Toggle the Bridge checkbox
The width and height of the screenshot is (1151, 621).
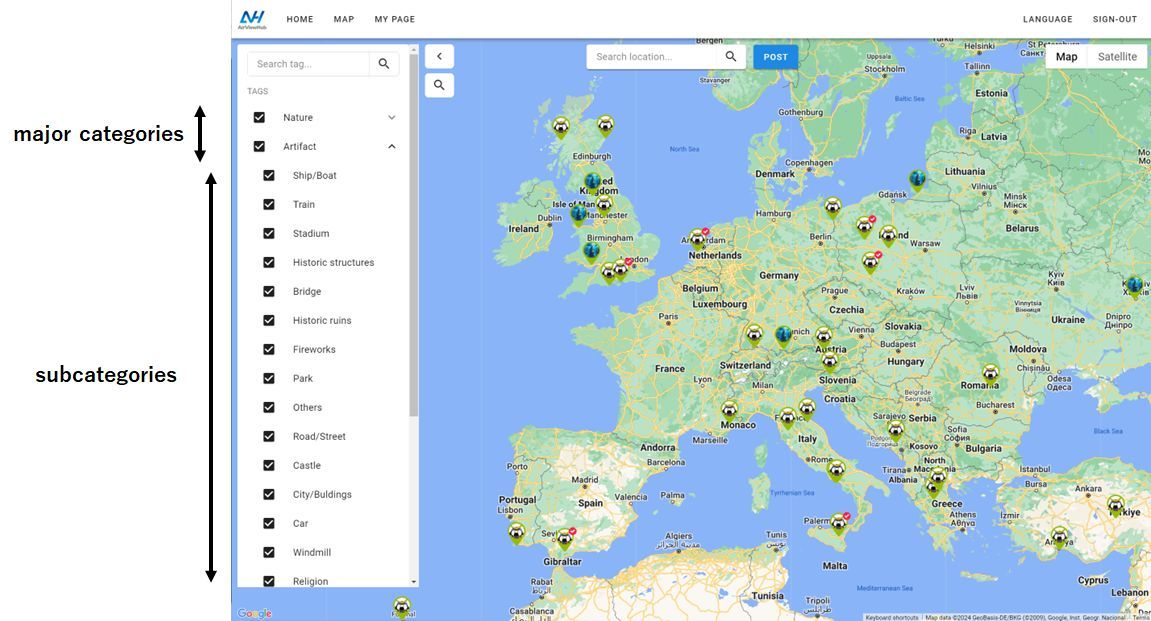(x=269, y=291)
